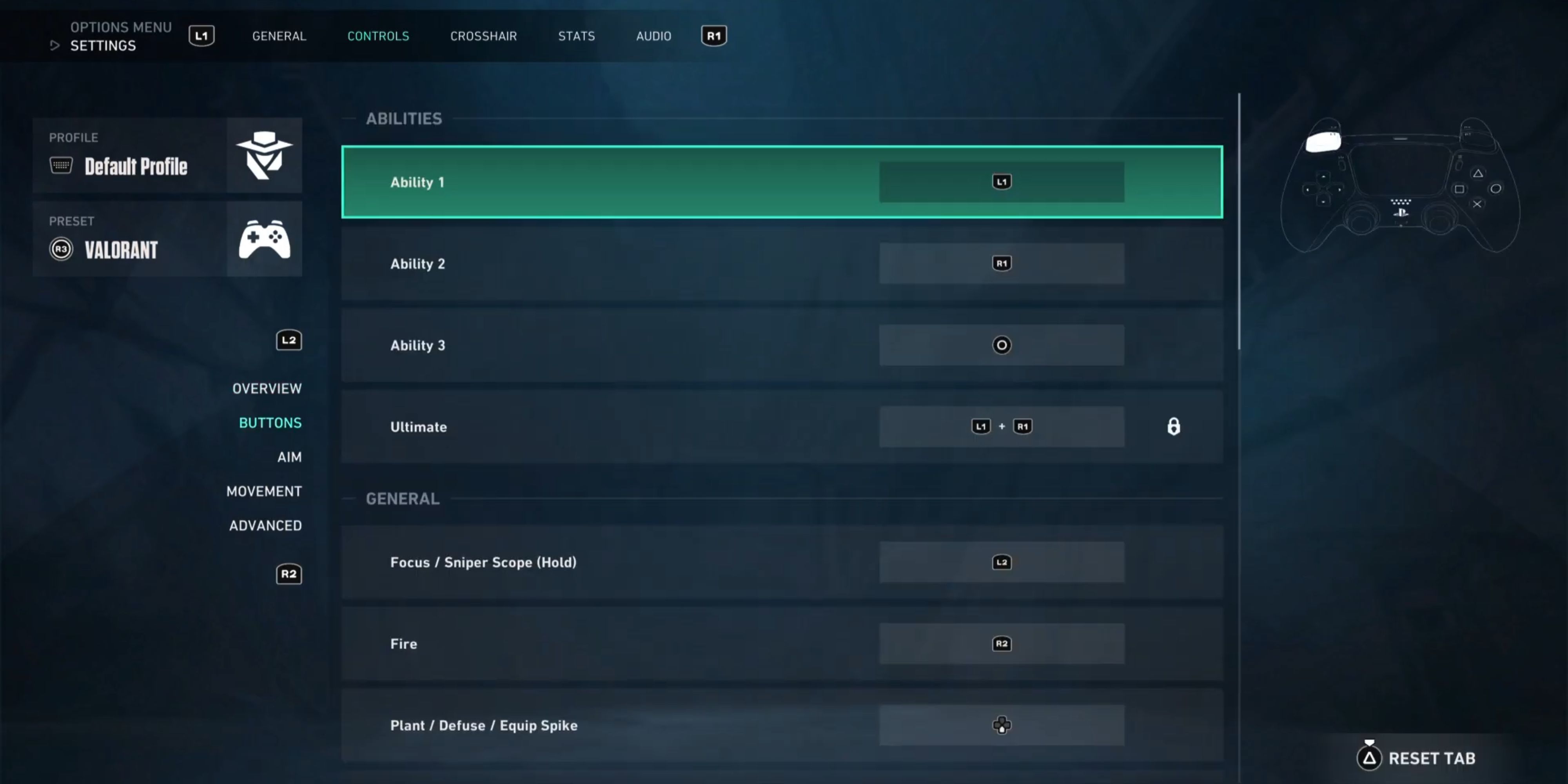Click the L1 button icon for Ability 1
Screen dimensions: 1568x784
click(x=1000, y=181)
